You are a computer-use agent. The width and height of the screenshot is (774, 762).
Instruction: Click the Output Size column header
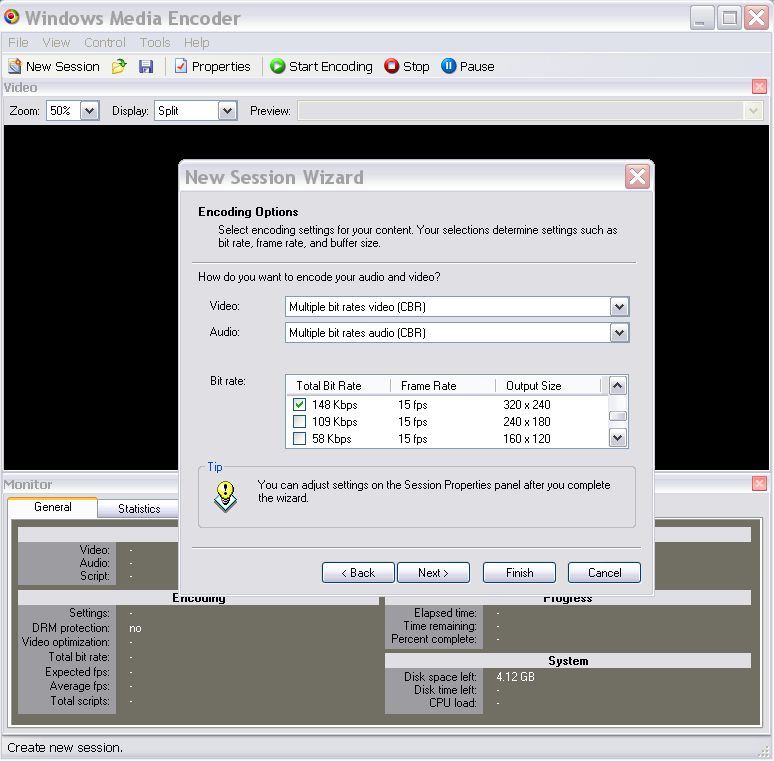(548, 386)
